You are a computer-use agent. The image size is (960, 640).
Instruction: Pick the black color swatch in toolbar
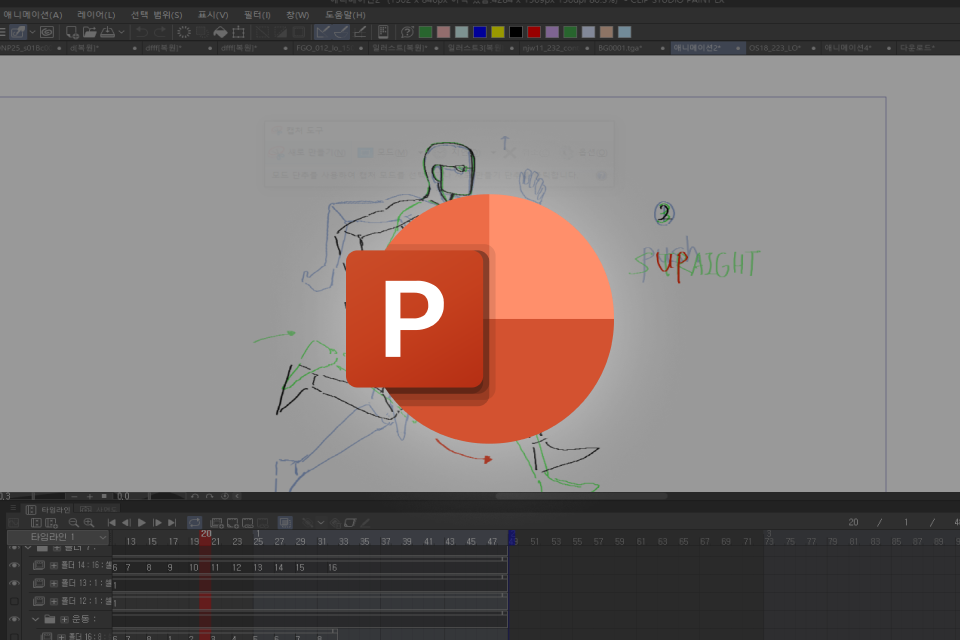click(516, 32)
